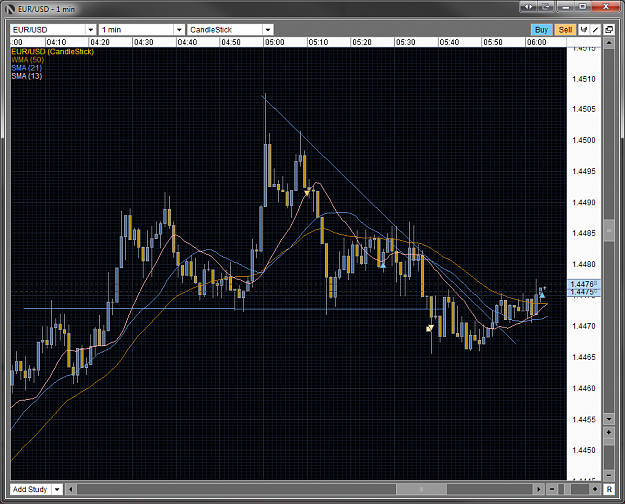
Task: Click the horizontal zoom plus button
Action: [595, 489]
